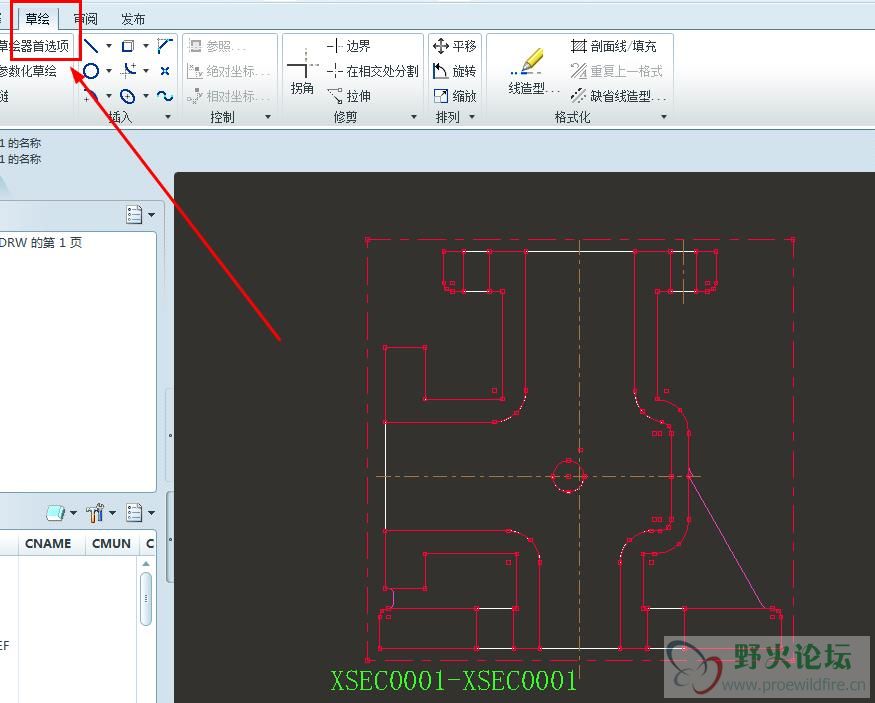
Task: Select the Fillet sketch tool
Action: click(129, 70)
